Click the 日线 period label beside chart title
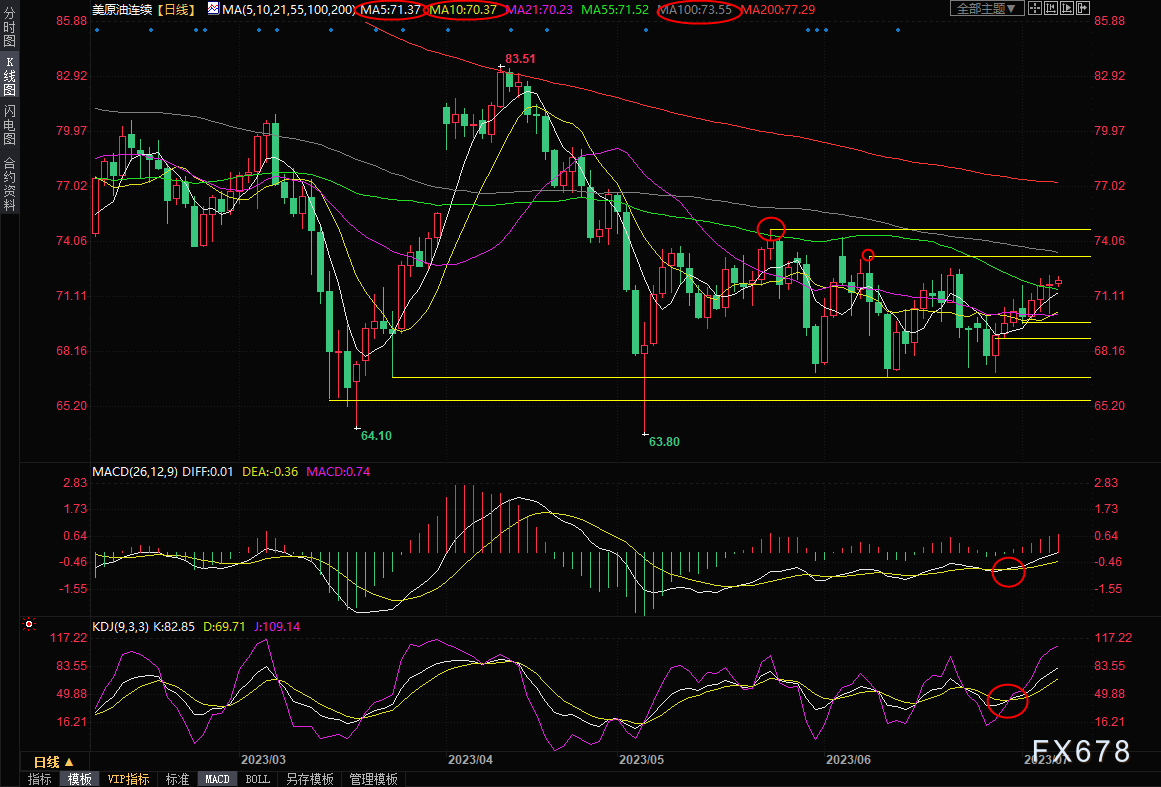 pyautogui.click(x=177, y=10)
